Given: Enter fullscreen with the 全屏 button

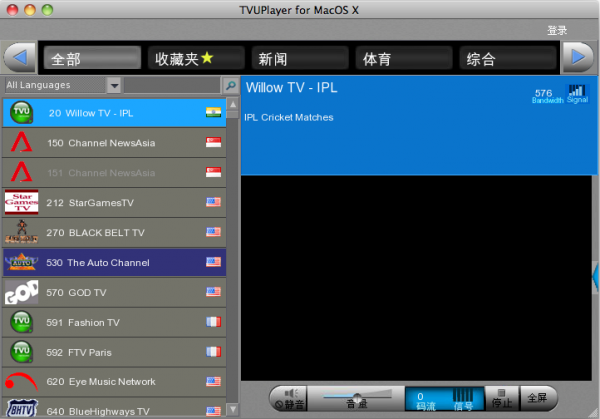Looking at the screenshot, I should click(x=537, y=398).
